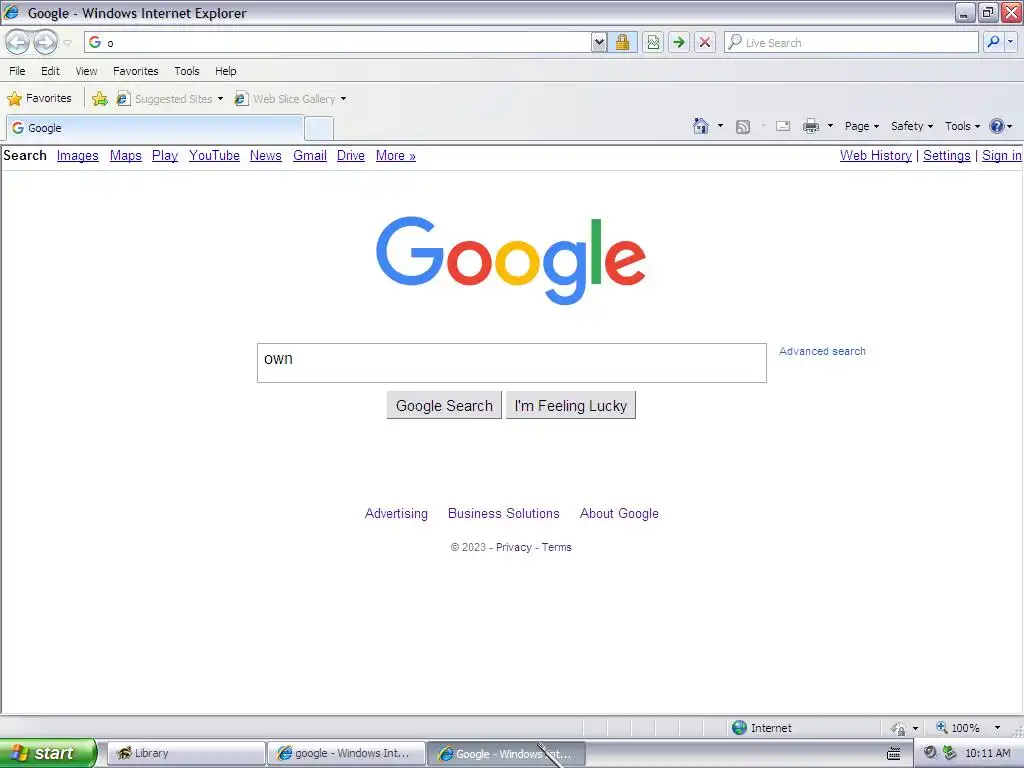Click the Sign in link
Screen dimensions: 1024x768
coord(1001,155)
